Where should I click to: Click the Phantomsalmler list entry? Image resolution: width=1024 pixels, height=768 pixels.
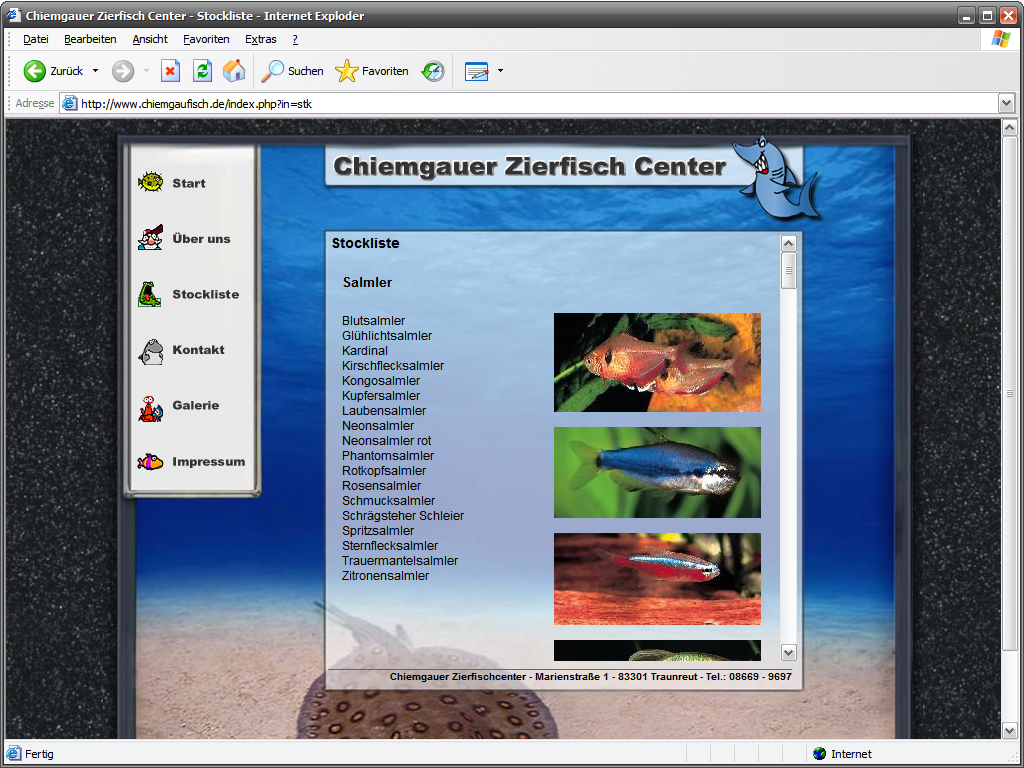click(388, 456)
